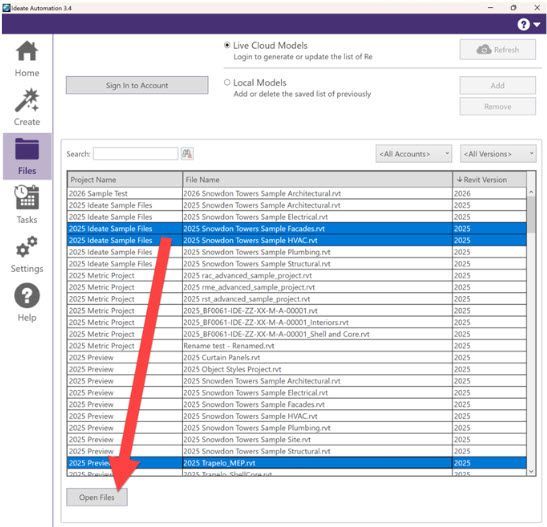547x527 pixels.
Task: Select the Local Models radio button
Action: pos(227,82)
